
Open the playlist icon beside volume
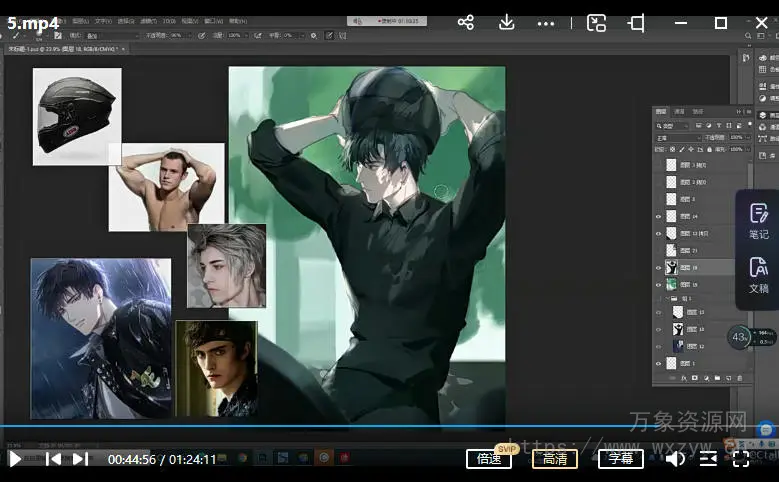(x=708, y=459)
